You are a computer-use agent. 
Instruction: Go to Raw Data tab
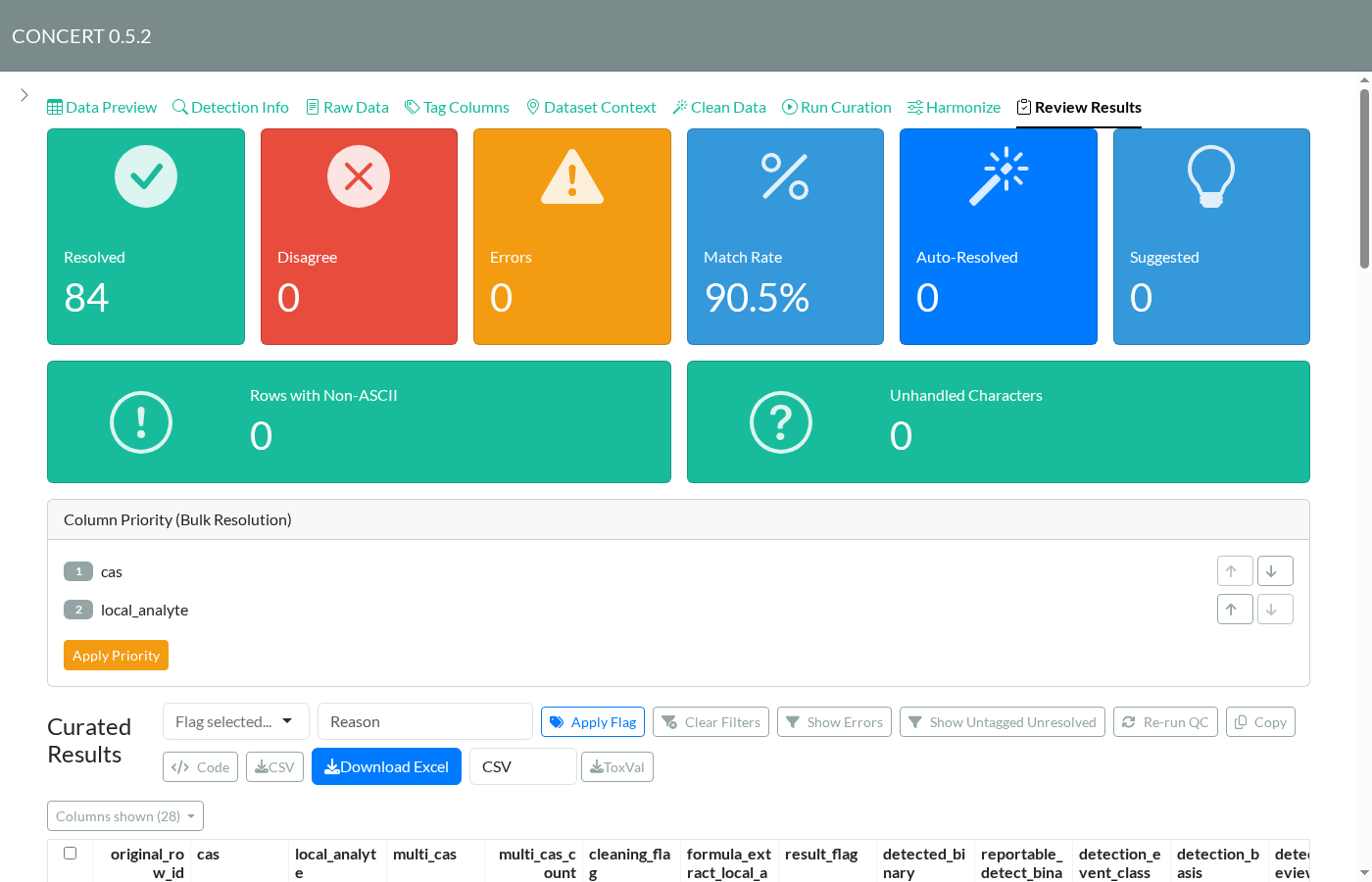(x=347, y=107)
